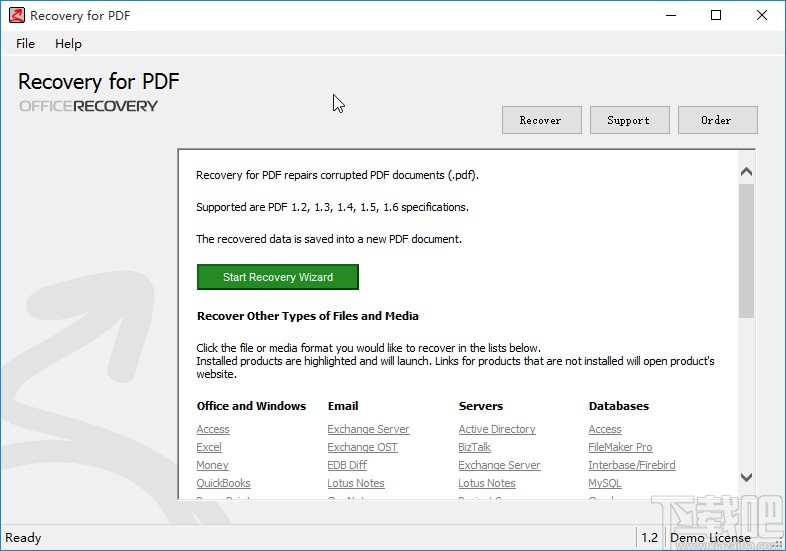
Task: Open the FileMaker Pro link
Action: point(621,447)
